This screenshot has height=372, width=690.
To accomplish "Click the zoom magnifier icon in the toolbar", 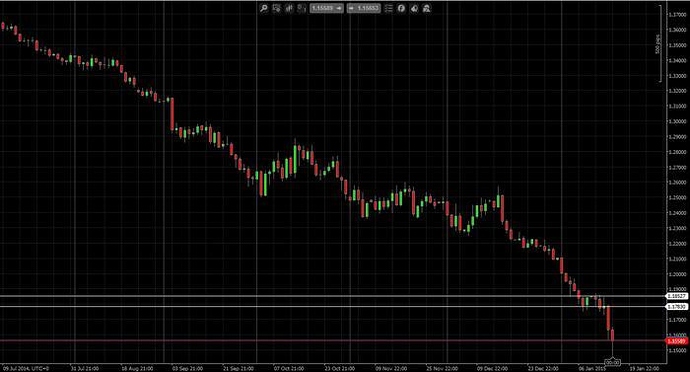I will click(264, 8).
